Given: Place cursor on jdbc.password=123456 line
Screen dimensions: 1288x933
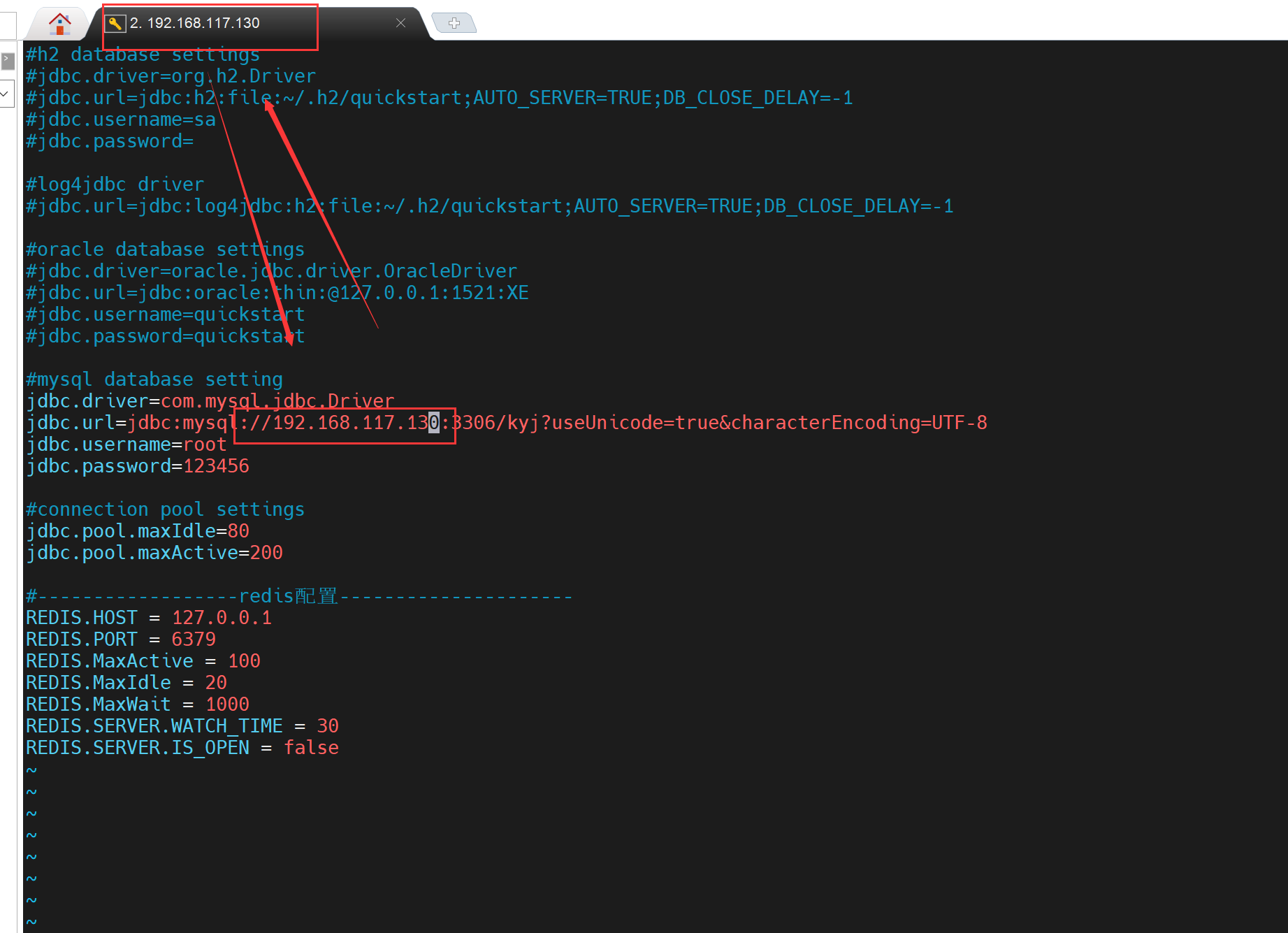Looking at the screenshot, I should click(x=138, y=466).
